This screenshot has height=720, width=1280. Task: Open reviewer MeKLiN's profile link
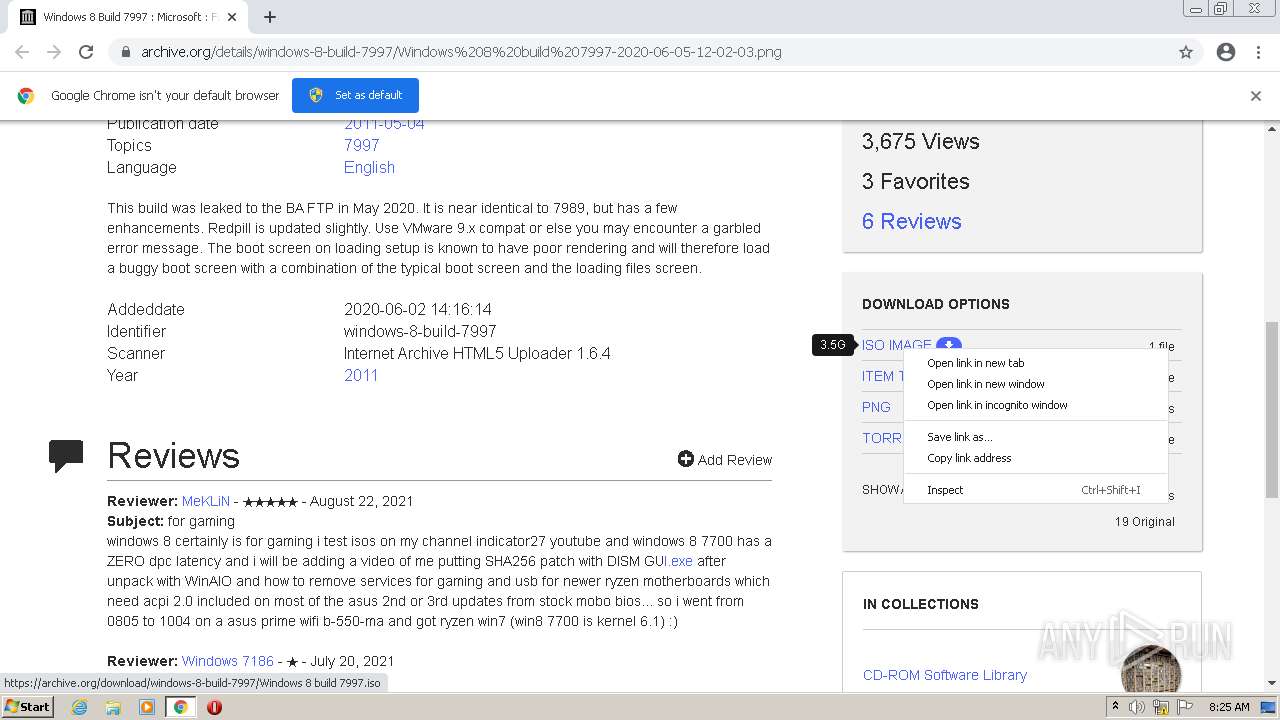pyautogui.click(x=206, y=501)
